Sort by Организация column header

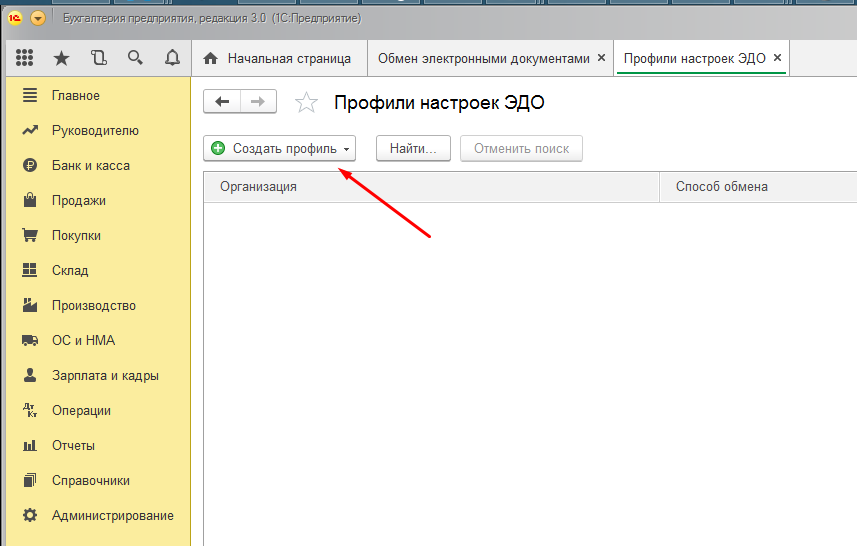[432, 187]
